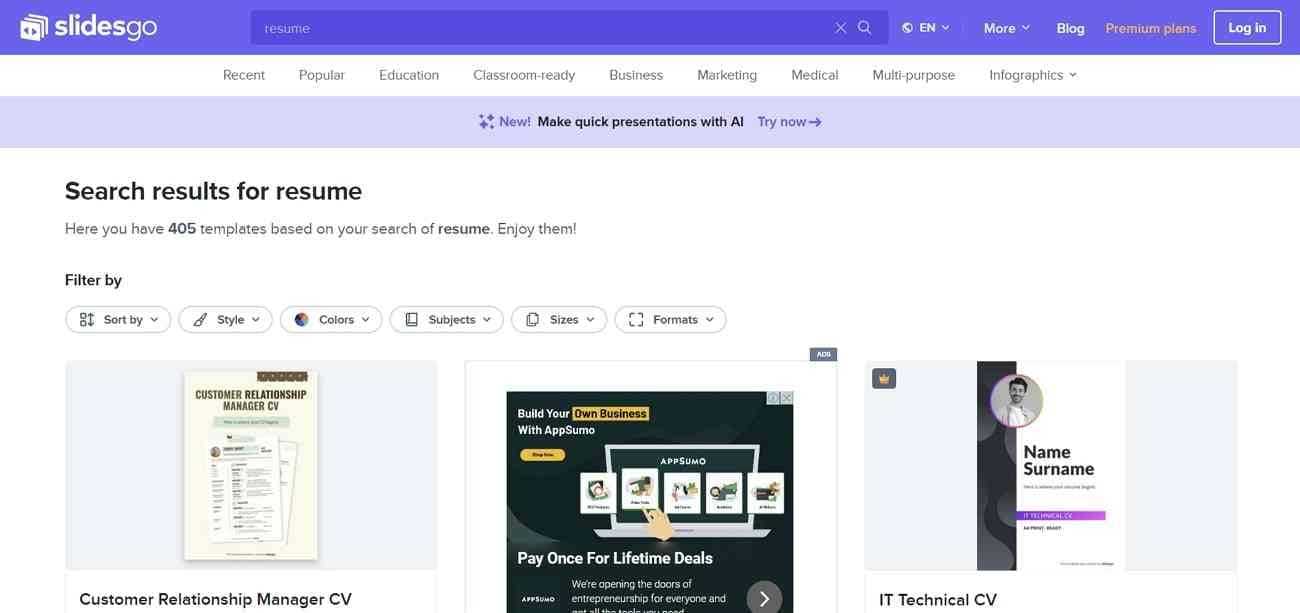Click the premium crown badge on IT Technical CV
1300x613 pixels.
point(883,378)
